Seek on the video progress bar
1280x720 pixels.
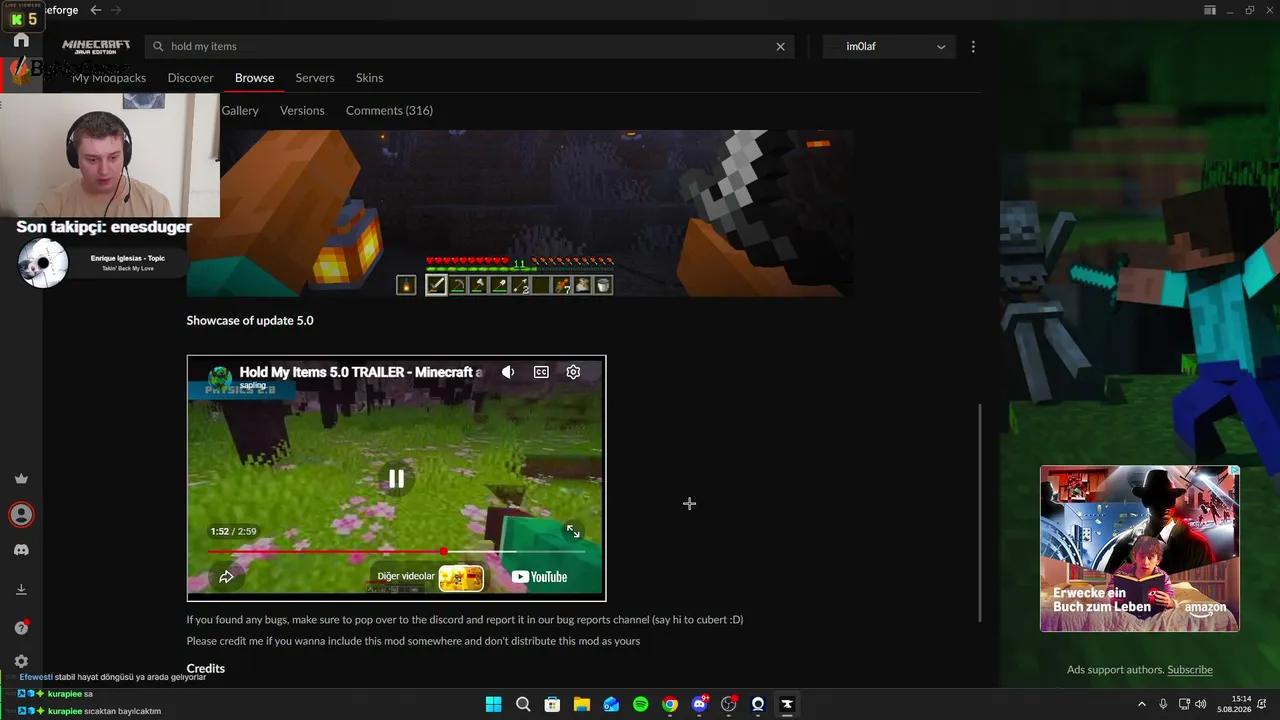point(396,551)
